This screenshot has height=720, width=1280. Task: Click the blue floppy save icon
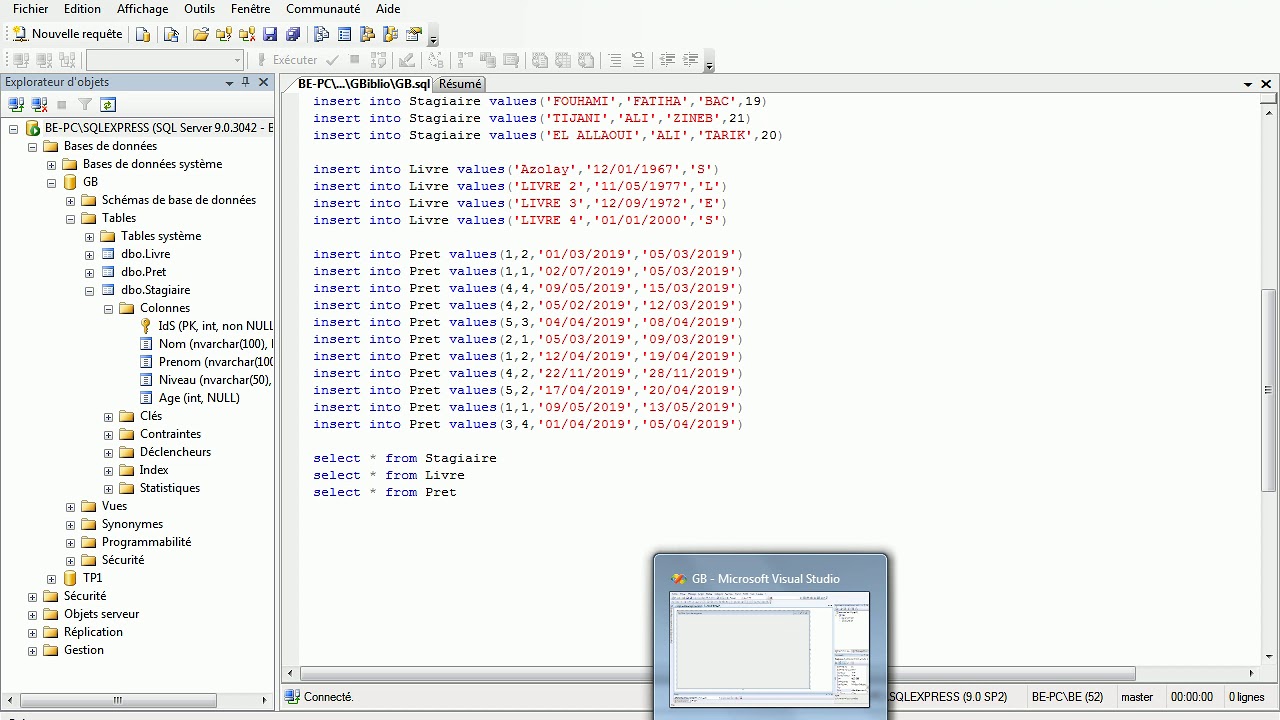click(x=270, y=34)
